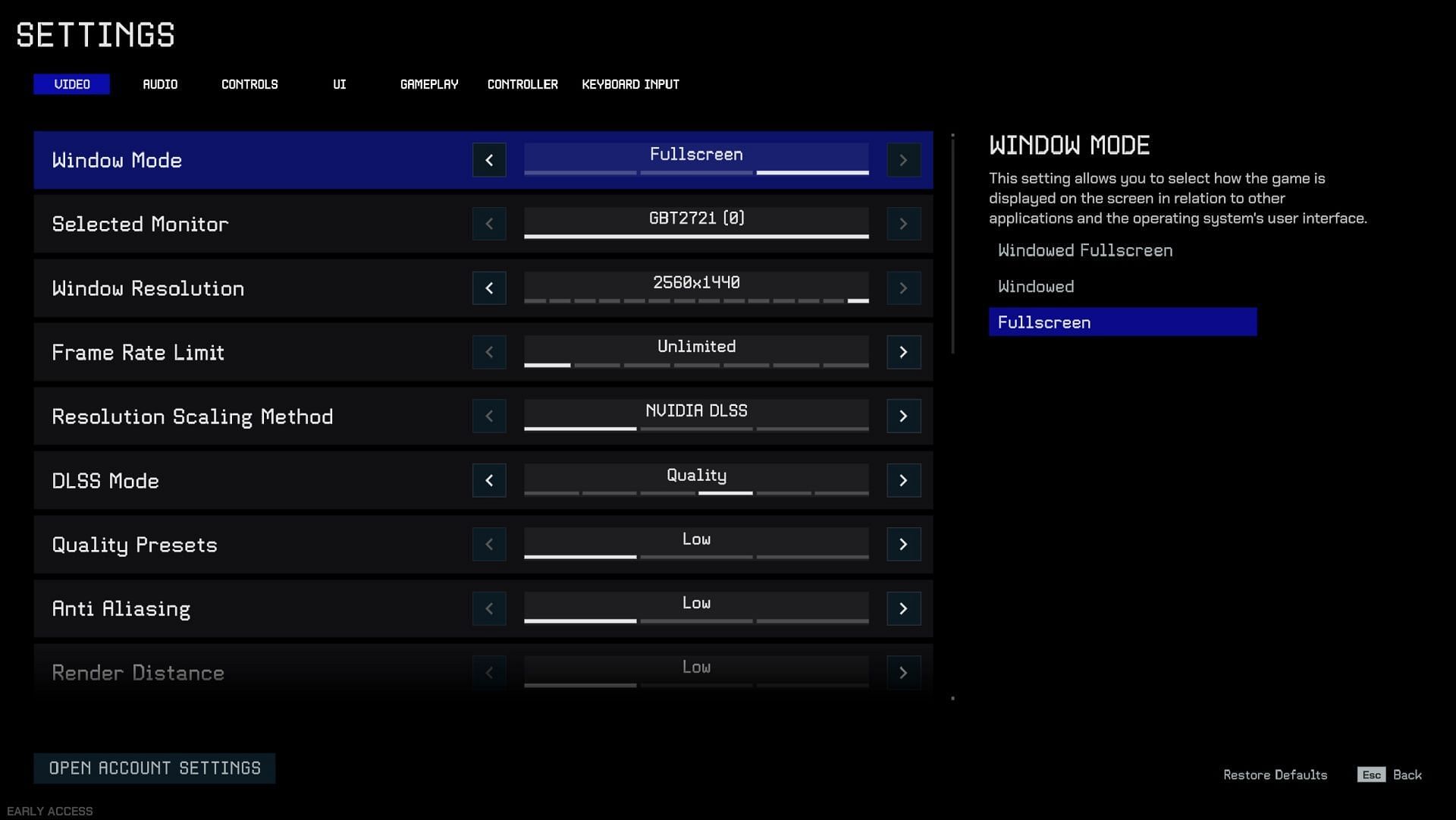The height and width of the screenshot is (820, 1456).
Task: Click the OPEN ACCOUNT SETTINGS button
Action: (155, 768)
